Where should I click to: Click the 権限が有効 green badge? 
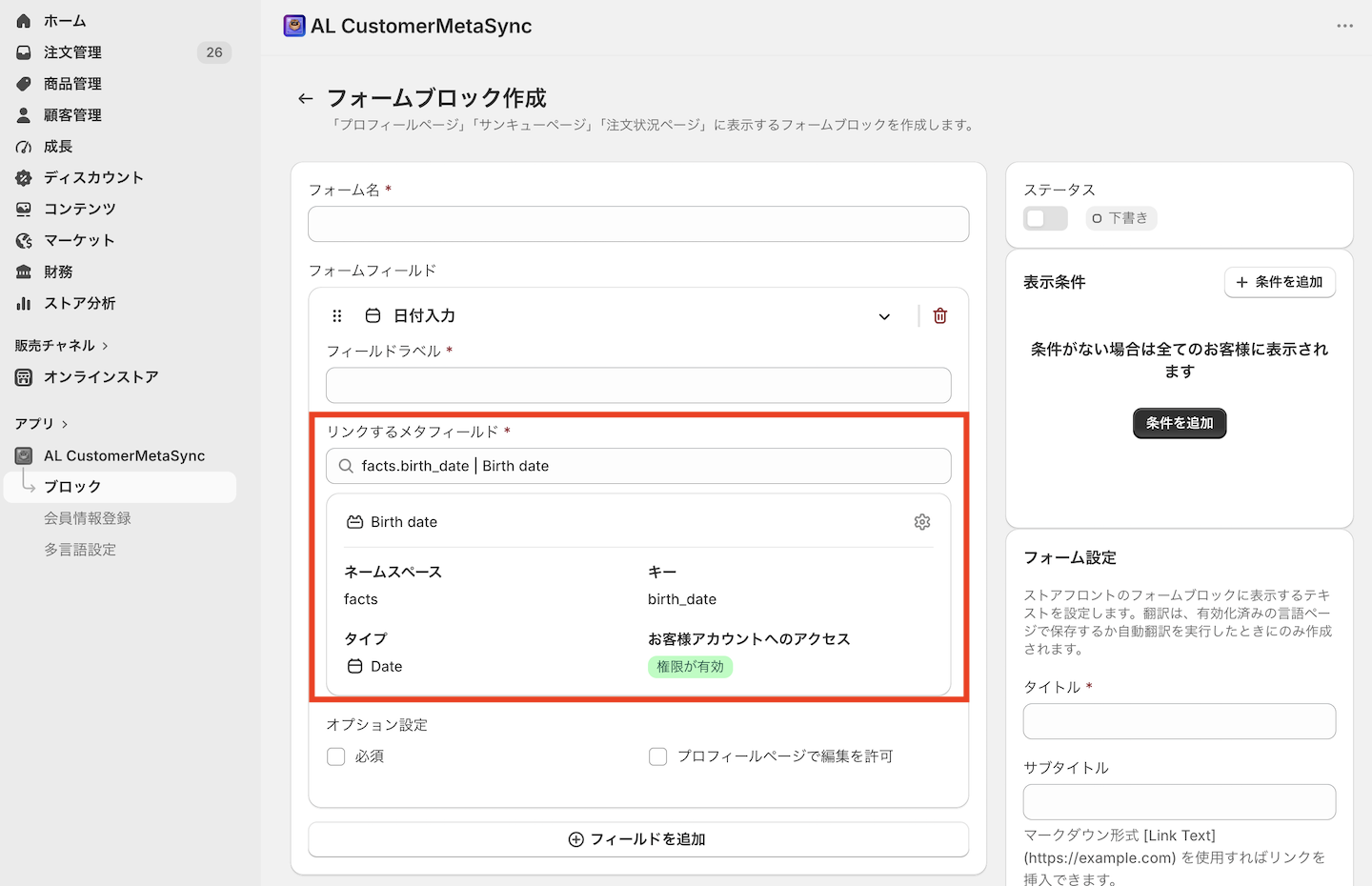(691, 667)
